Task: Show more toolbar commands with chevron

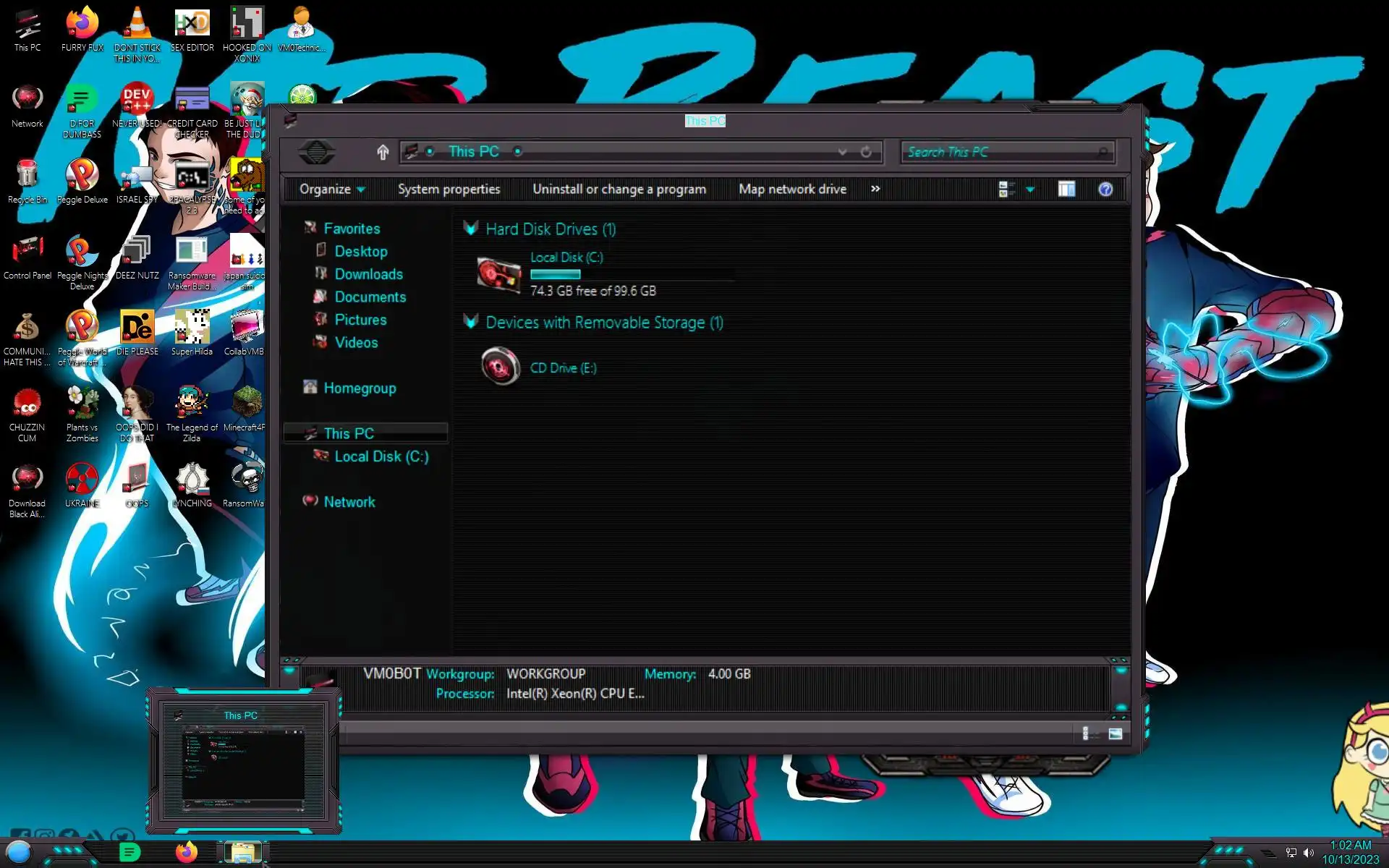Action: click(875, 189)
